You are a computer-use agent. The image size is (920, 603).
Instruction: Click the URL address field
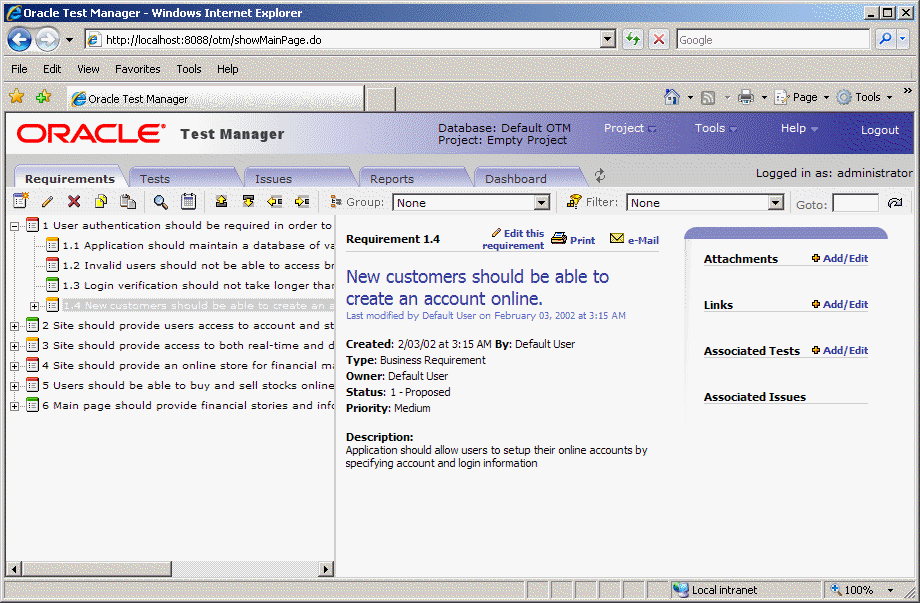(352, 39)
